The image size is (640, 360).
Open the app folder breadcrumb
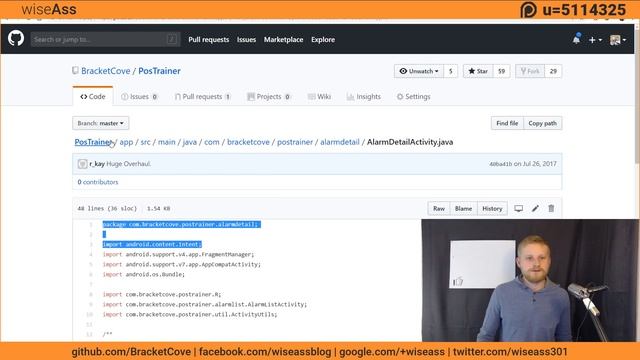pyautogui.click(x=126, y=142)
